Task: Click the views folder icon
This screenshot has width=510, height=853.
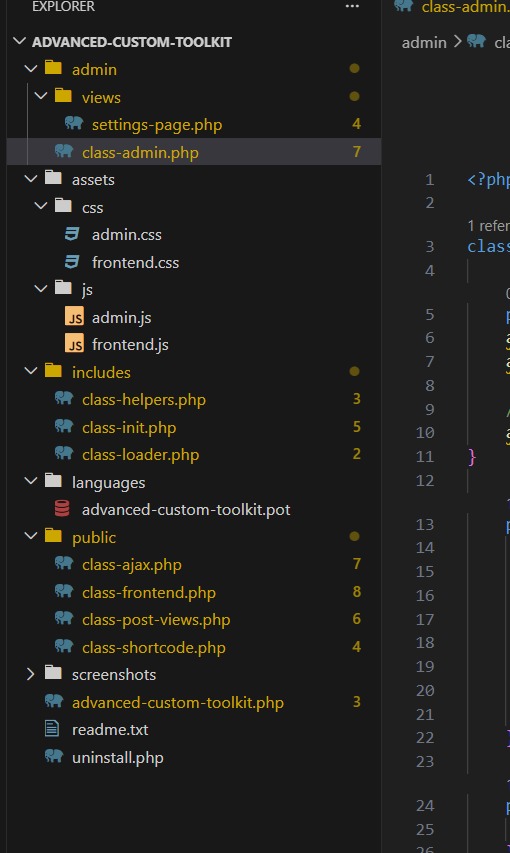Action: pos(63,96)
